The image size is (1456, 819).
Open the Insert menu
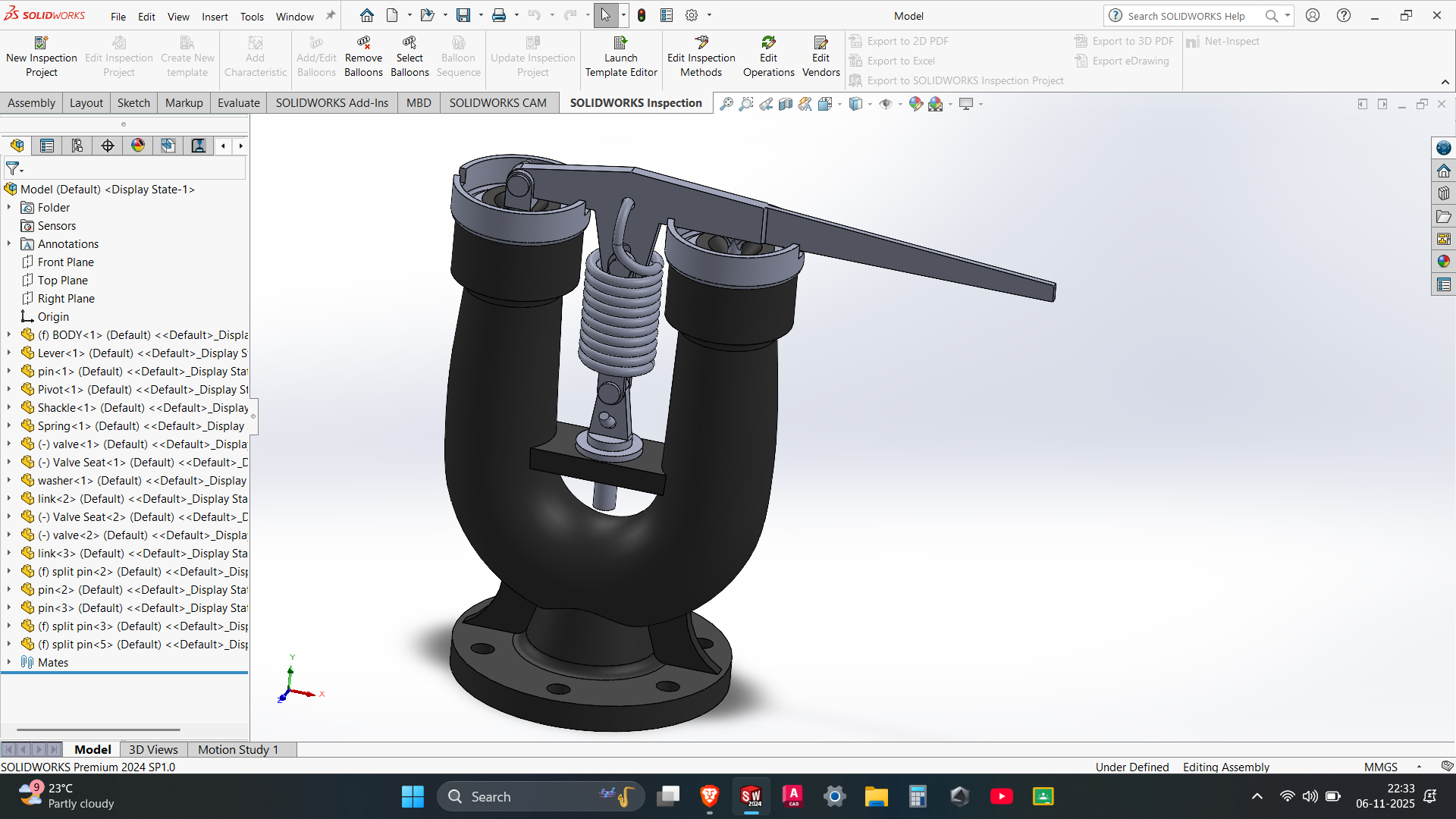215,16
